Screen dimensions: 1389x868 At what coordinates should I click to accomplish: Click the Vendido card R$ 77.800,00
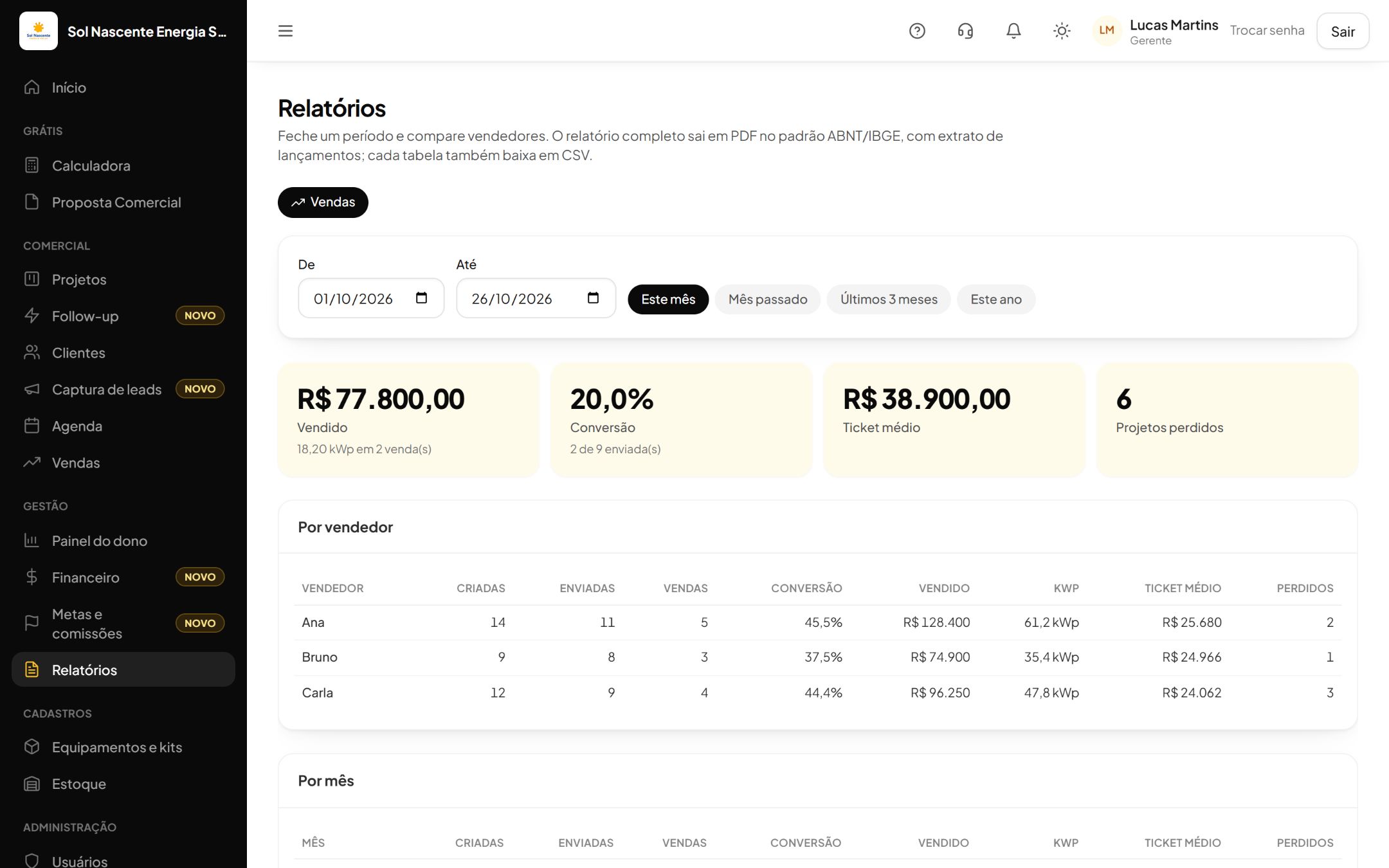[408, 420]
